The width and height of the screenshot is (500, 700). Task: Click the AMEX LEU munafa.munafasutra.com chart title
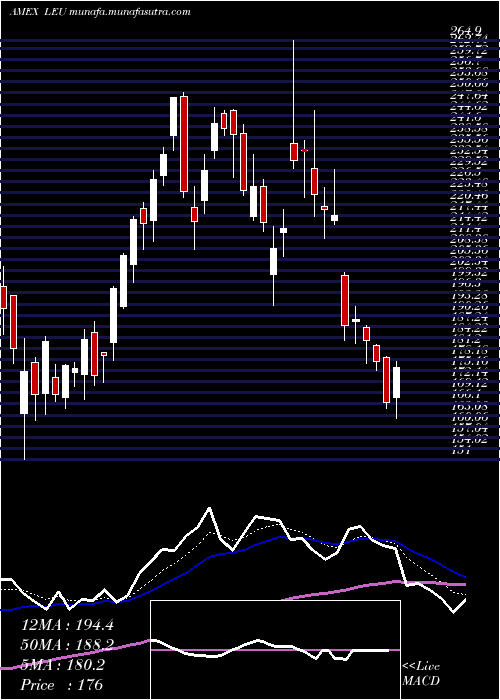point(100,12)
